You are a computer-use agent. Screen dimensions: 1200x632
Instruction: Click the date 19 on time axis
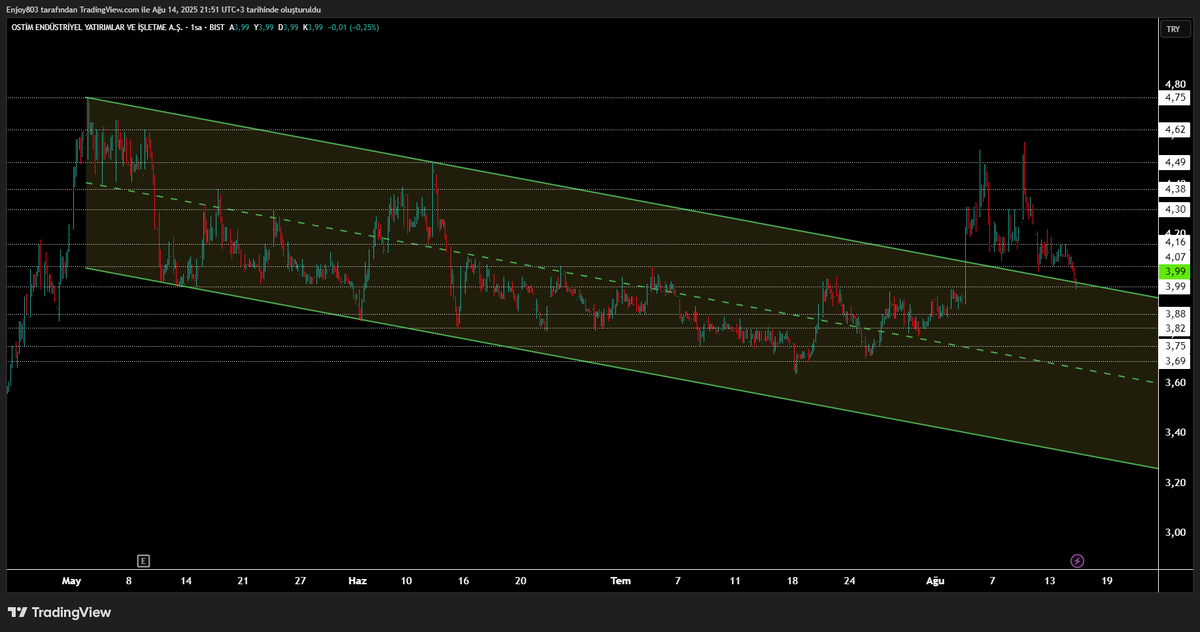pyautogui.click(x=1107, y=581)
